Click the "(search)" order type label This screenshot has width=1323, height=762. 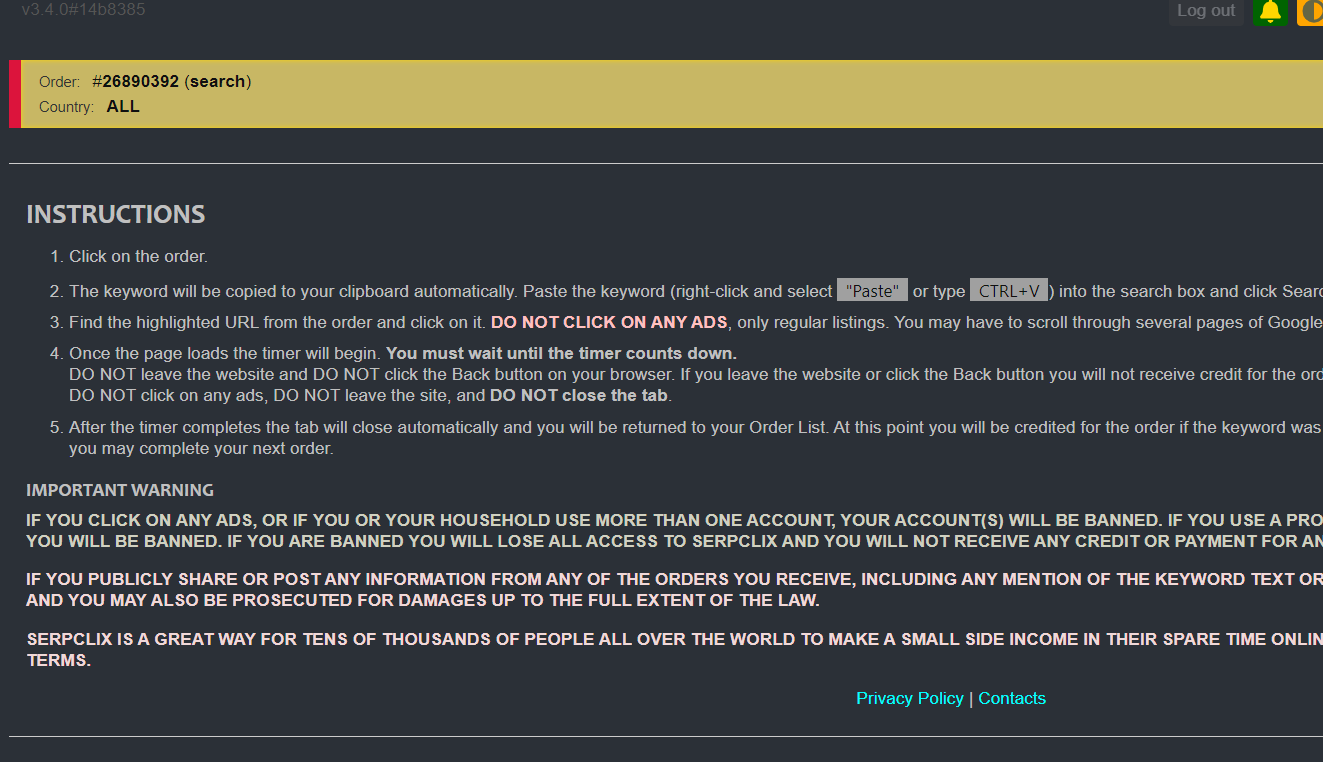pyautogui.click(x=217, y=81)
